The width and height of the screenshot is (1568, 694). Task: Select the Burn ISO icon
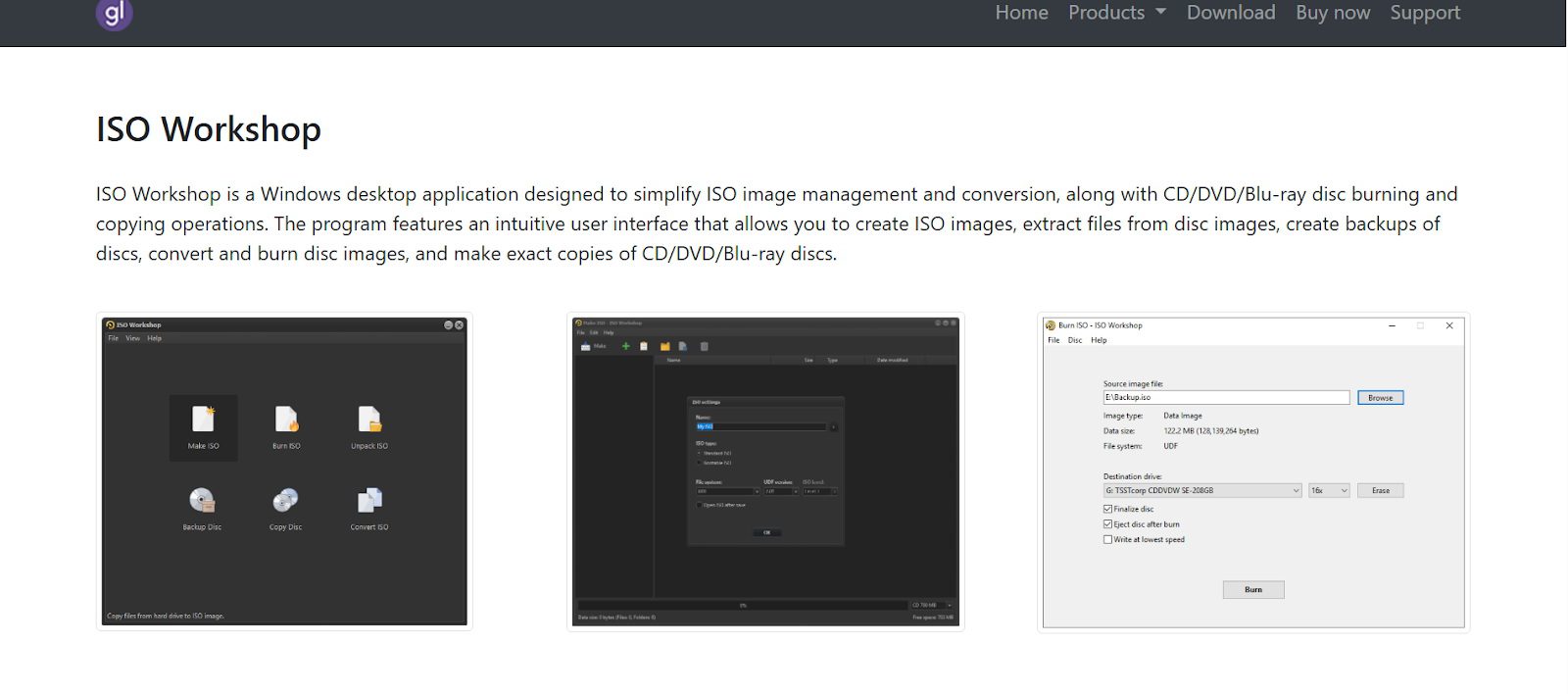286,421
